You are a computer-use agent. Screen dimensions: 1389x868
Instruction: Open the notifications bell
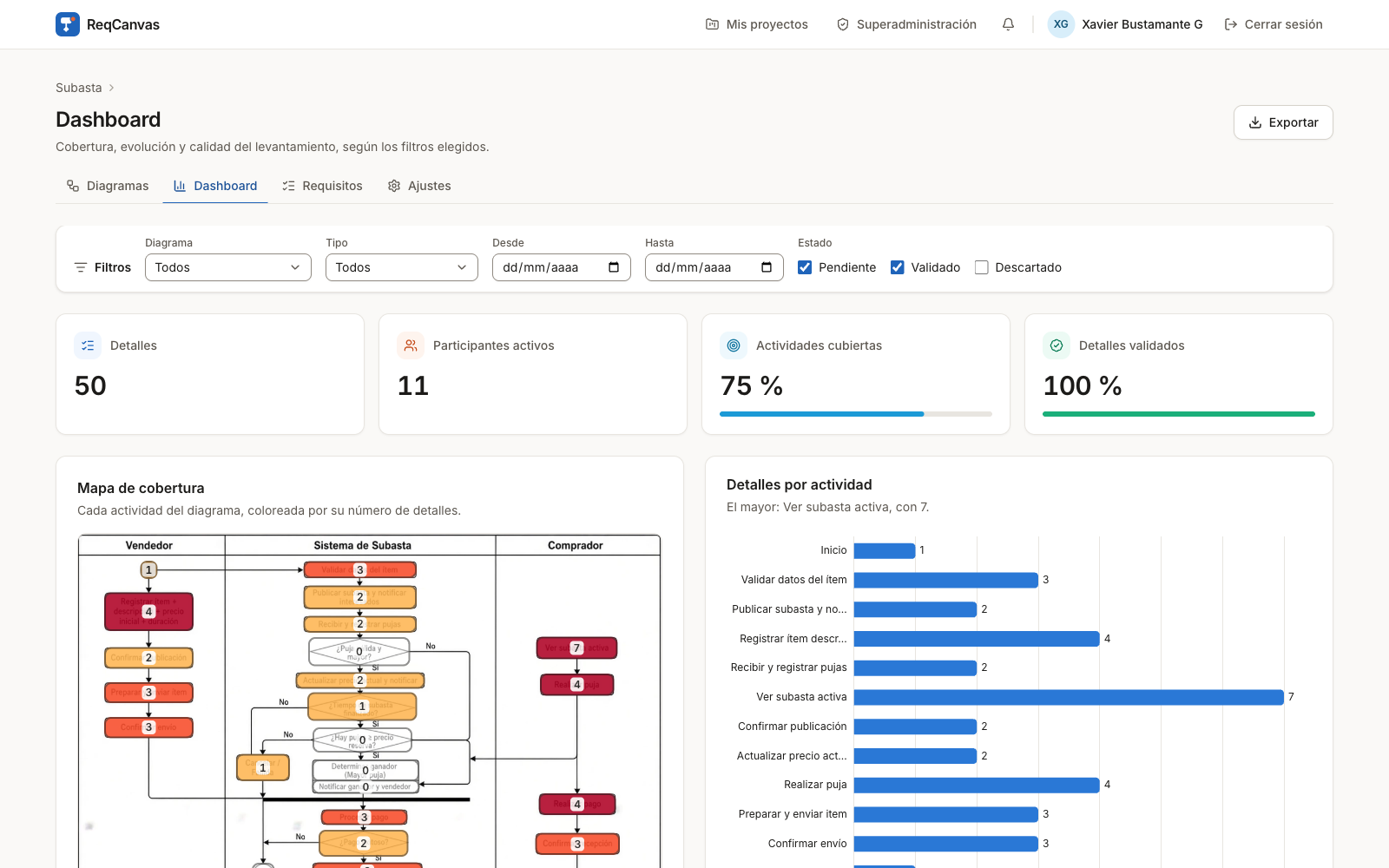(1008, 24)
